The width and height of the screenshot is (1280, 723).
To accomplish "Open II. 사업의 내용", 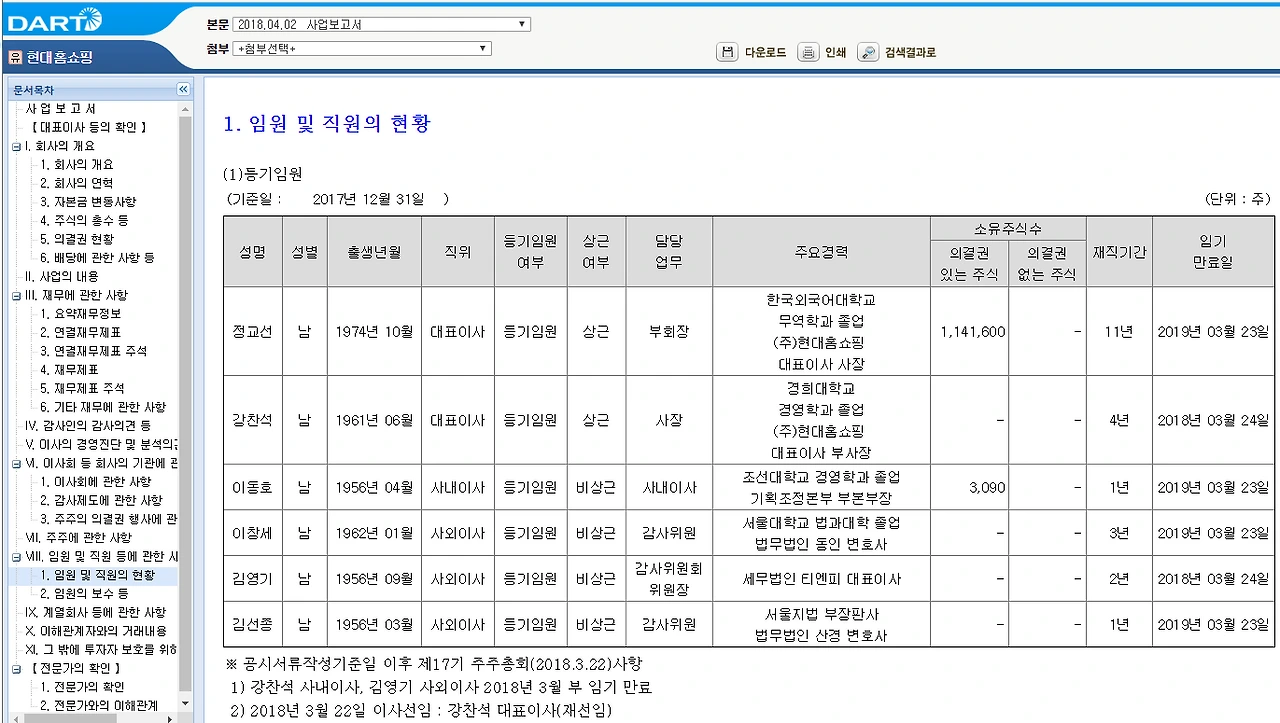I will coord(61,276).
